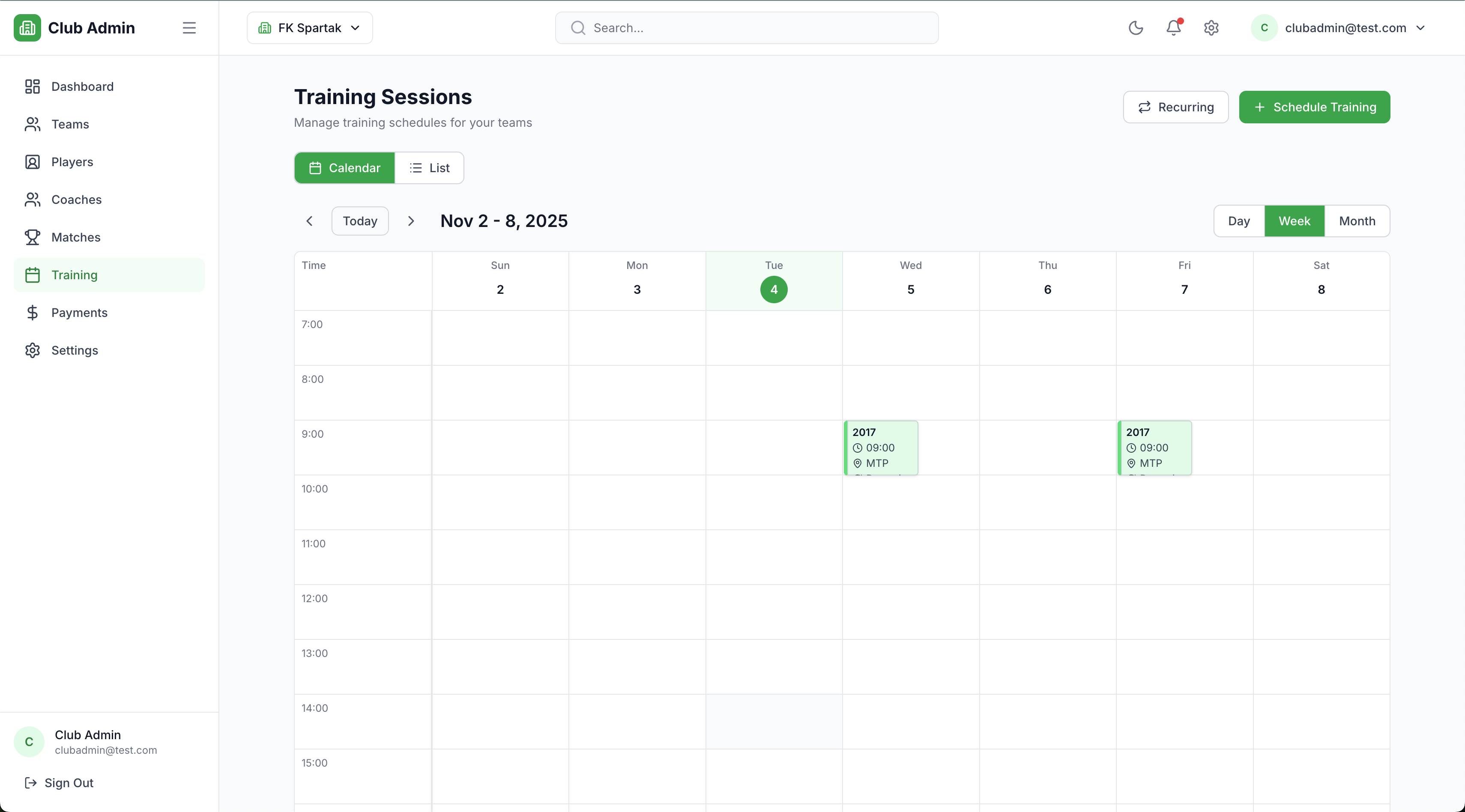The height and width of the screenshot is (812, 1465).
Task: Switch calendar to Day view
Action: (1238, 221)
